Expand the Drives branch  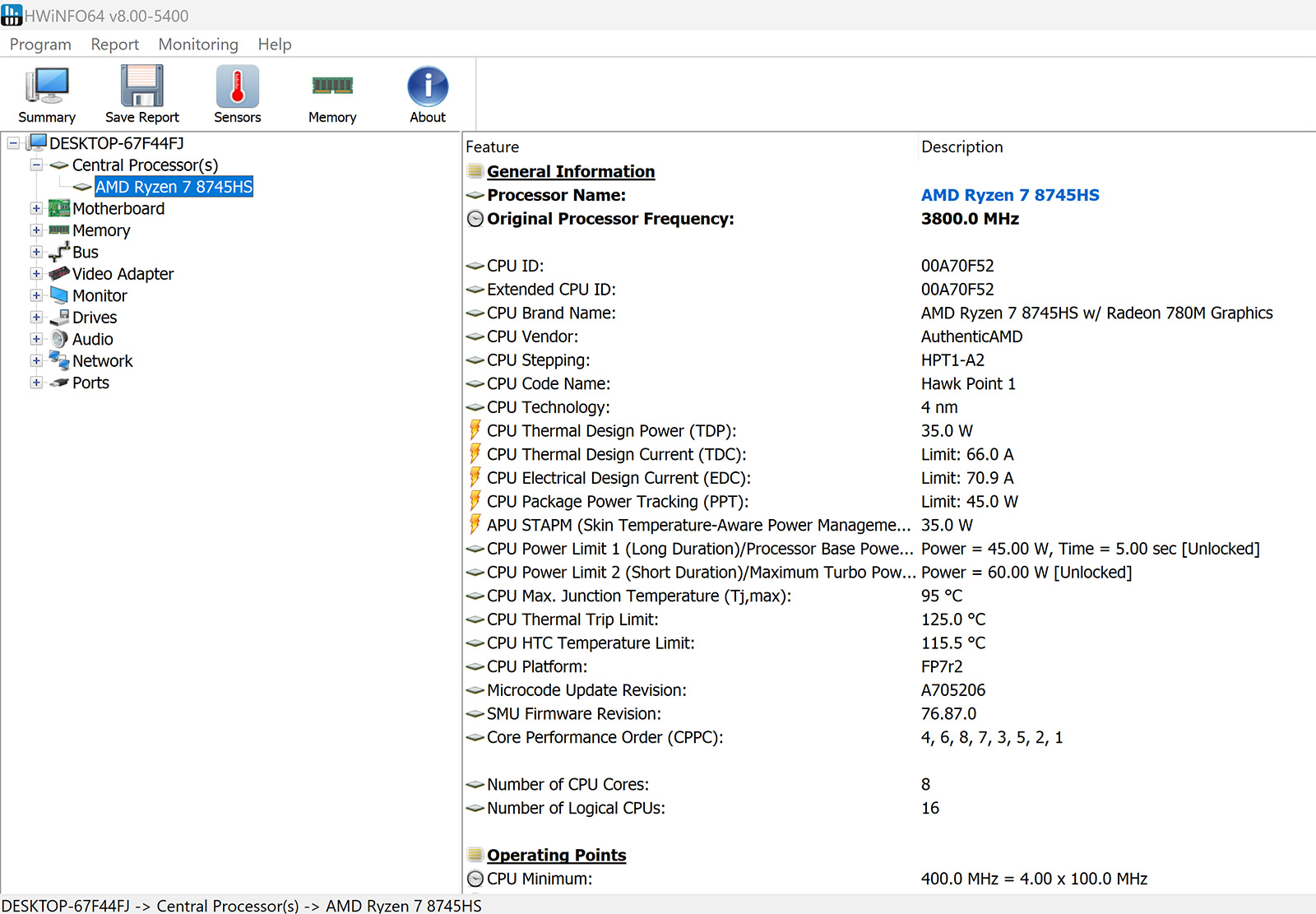point(36,317)
